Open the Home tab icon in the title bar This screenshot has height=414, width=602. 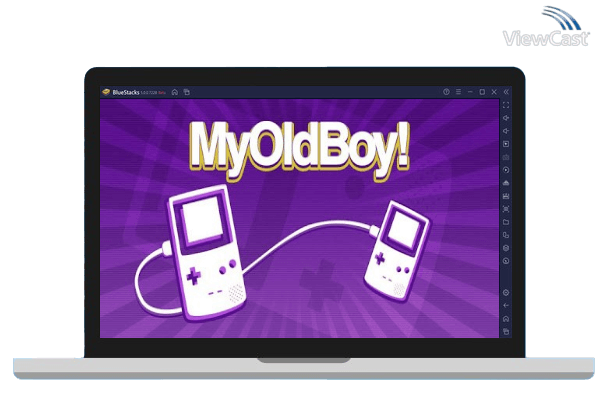point(175,92)
